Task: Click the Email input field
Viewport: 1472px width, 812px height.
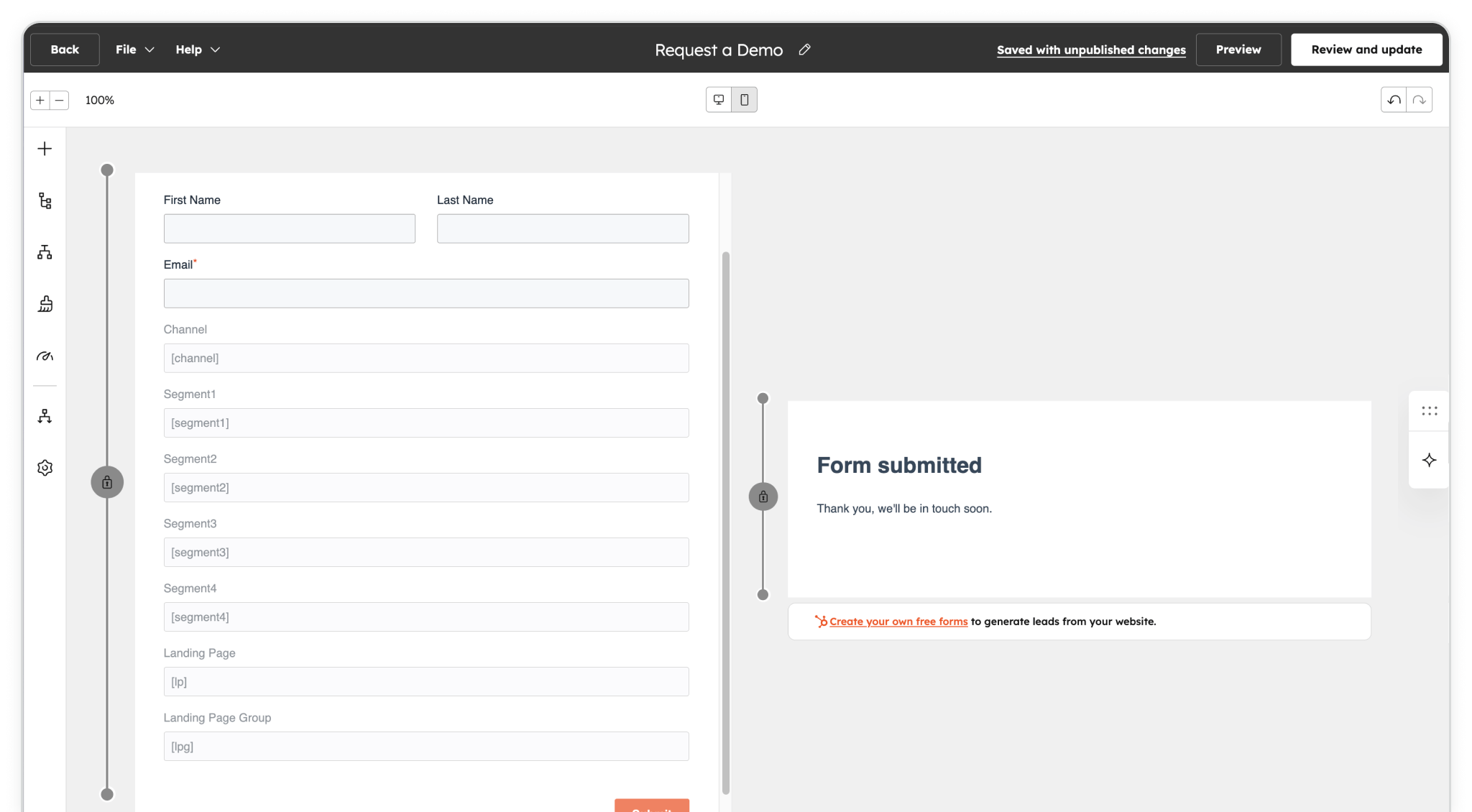Action: [x=425, y=293]
